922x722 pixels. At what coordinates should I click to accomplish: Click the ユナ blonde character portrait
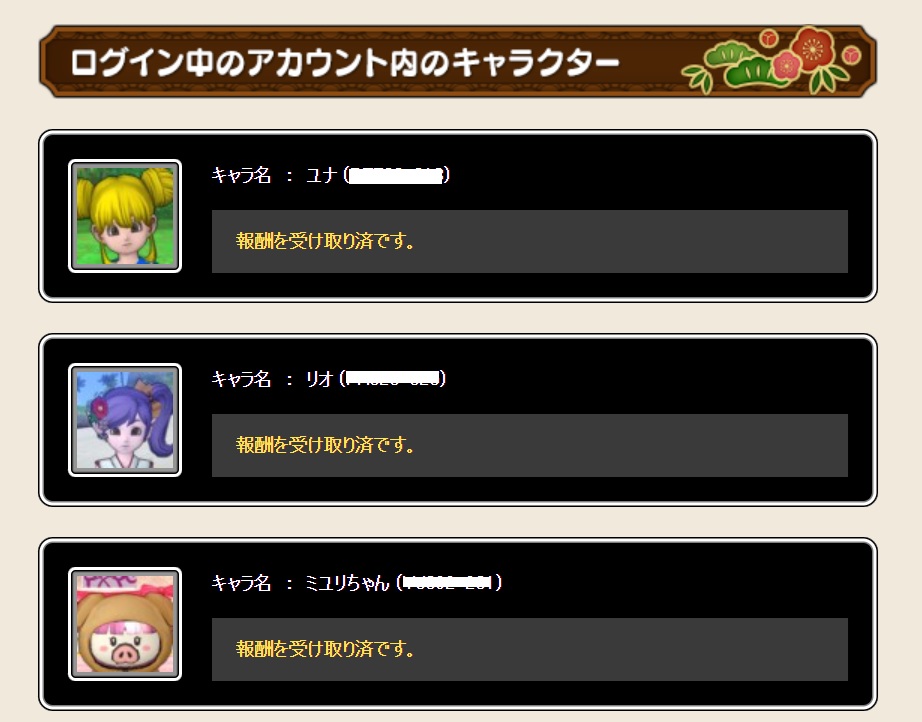click(x=125, y=216)
